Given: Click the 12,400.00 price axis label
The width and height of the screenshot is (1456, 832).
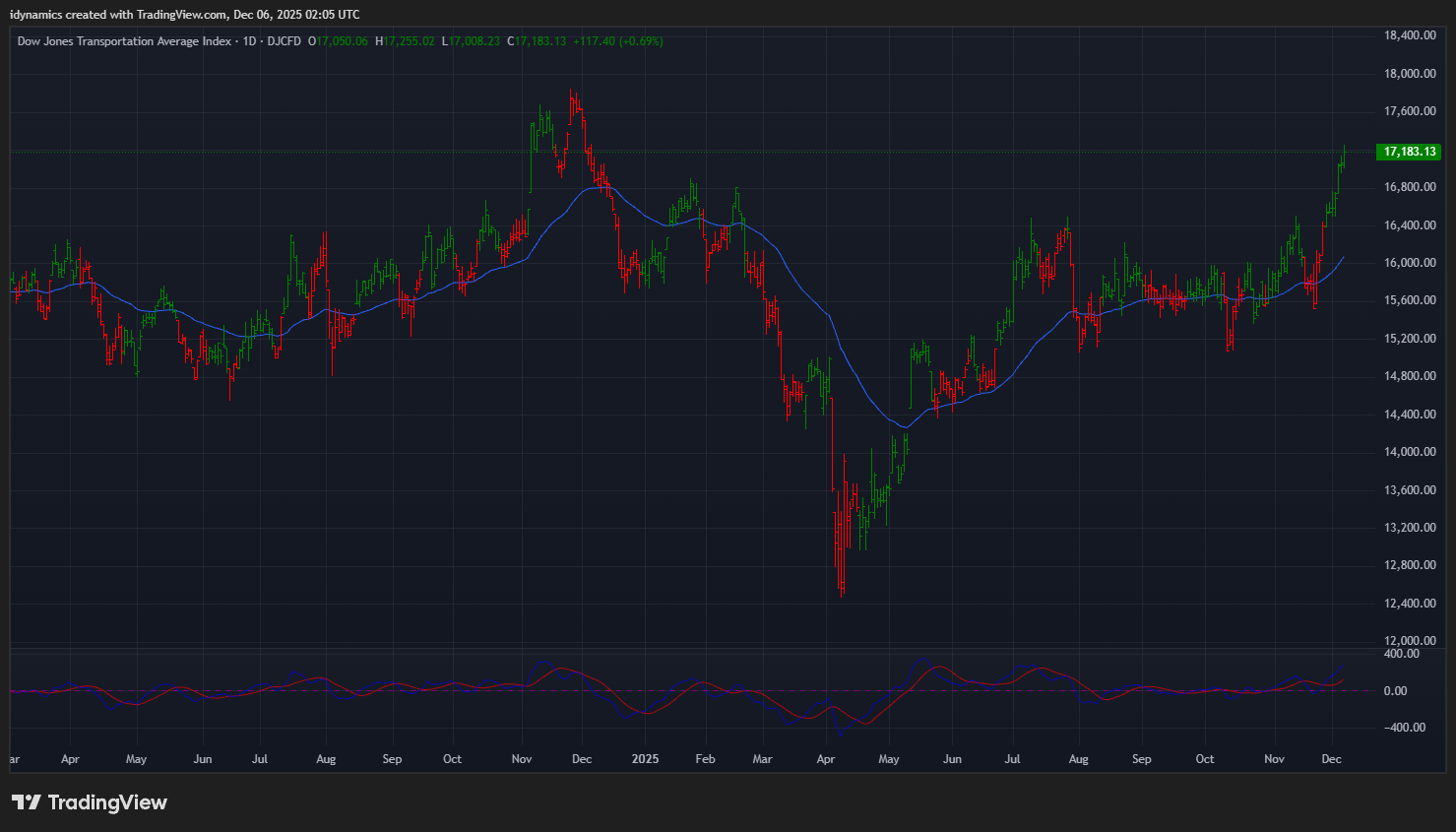Looking at the screenshot, I should pos(1410,604).
